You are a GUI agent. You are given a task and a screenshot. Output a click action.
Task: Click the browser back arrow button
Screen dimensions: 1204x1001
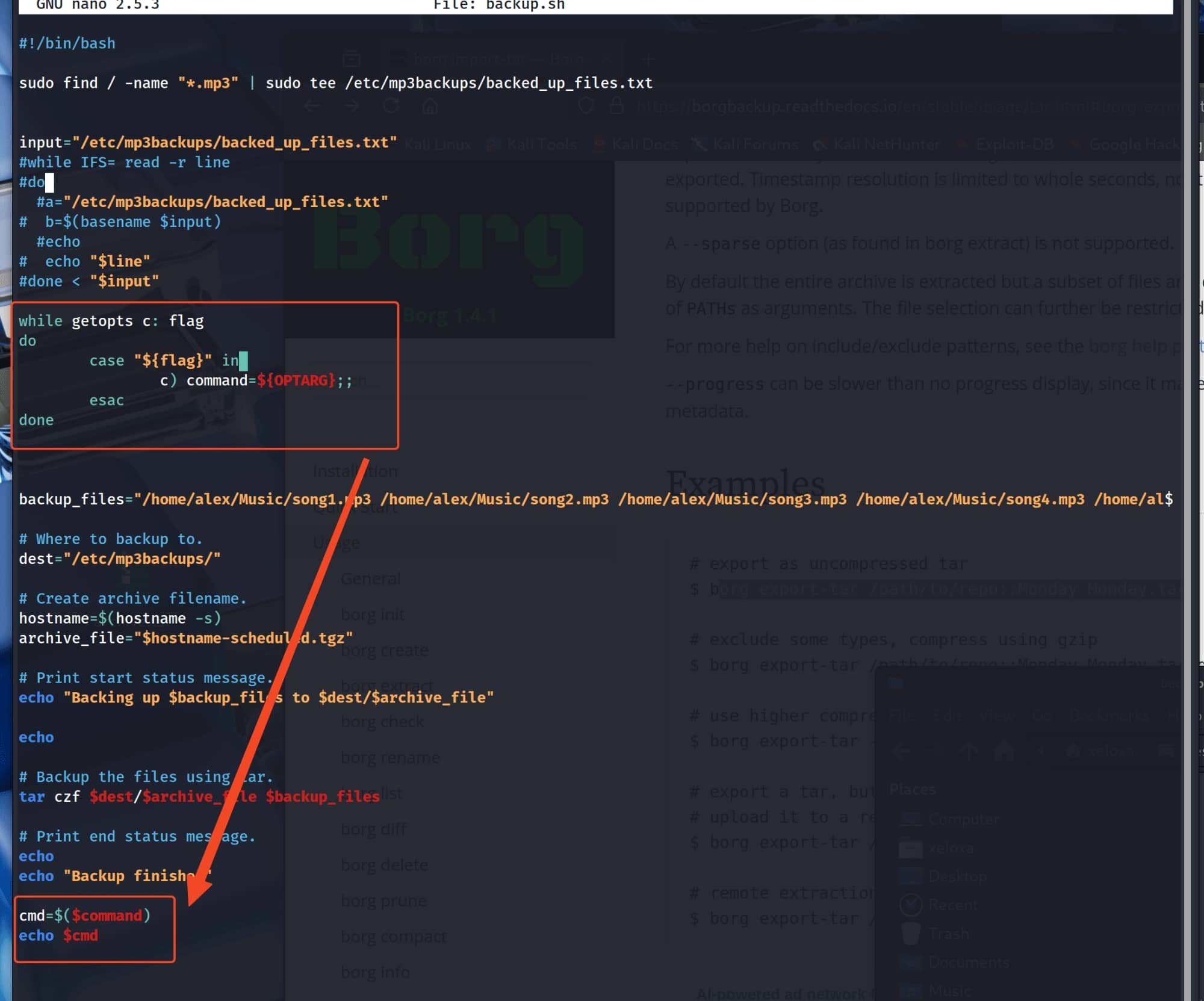click(312, 107)
